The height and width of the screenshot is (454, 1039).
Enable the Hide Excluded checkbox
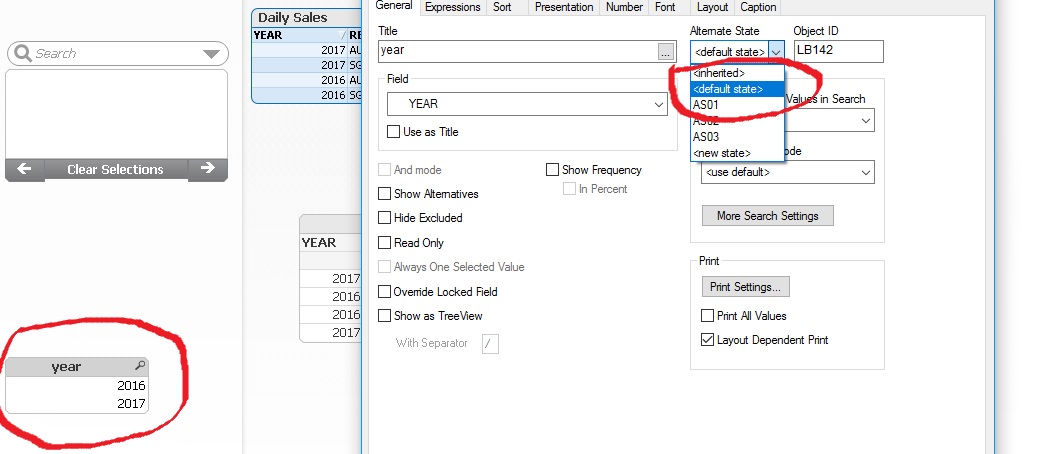coord(384,217)
